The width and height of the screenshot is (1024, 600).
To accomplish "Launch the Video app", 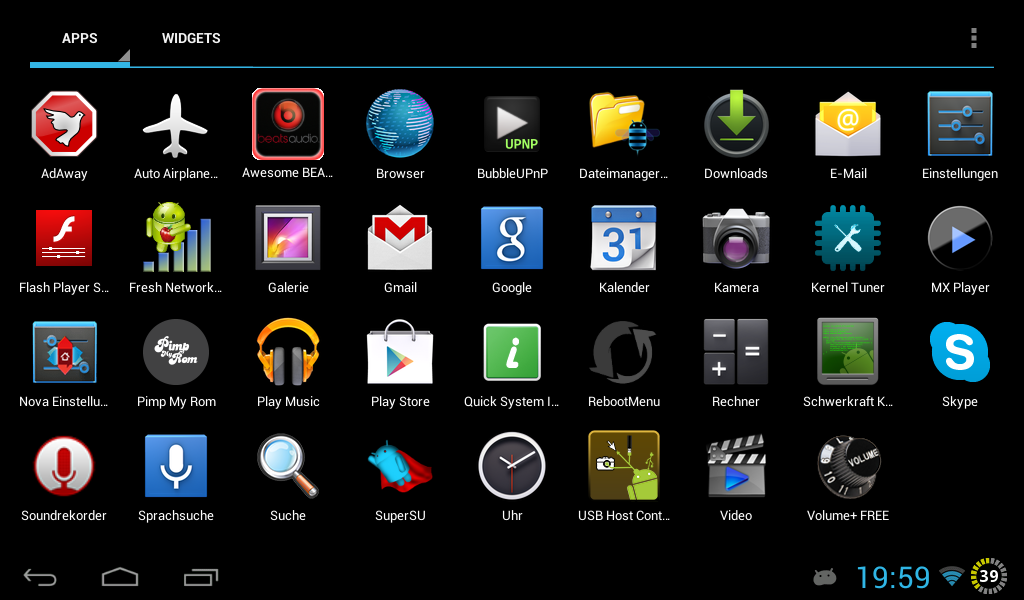I will tap(736, 466).
